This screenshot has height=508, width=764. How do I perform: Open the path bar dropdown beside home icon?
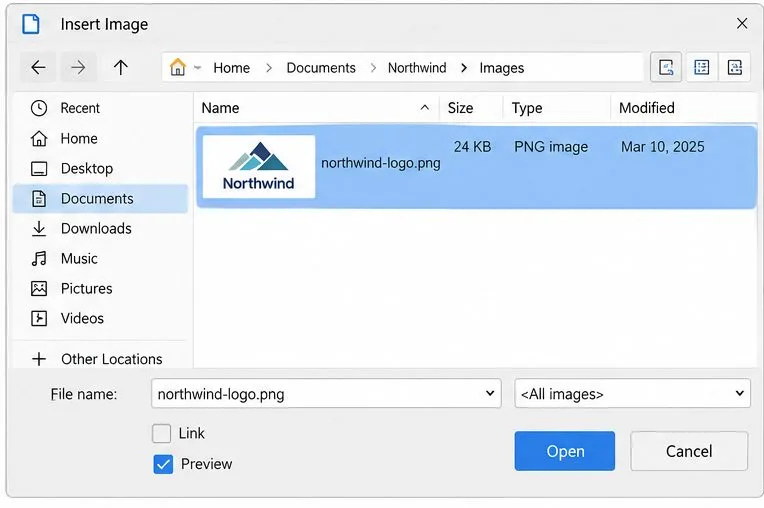(197, 68)
